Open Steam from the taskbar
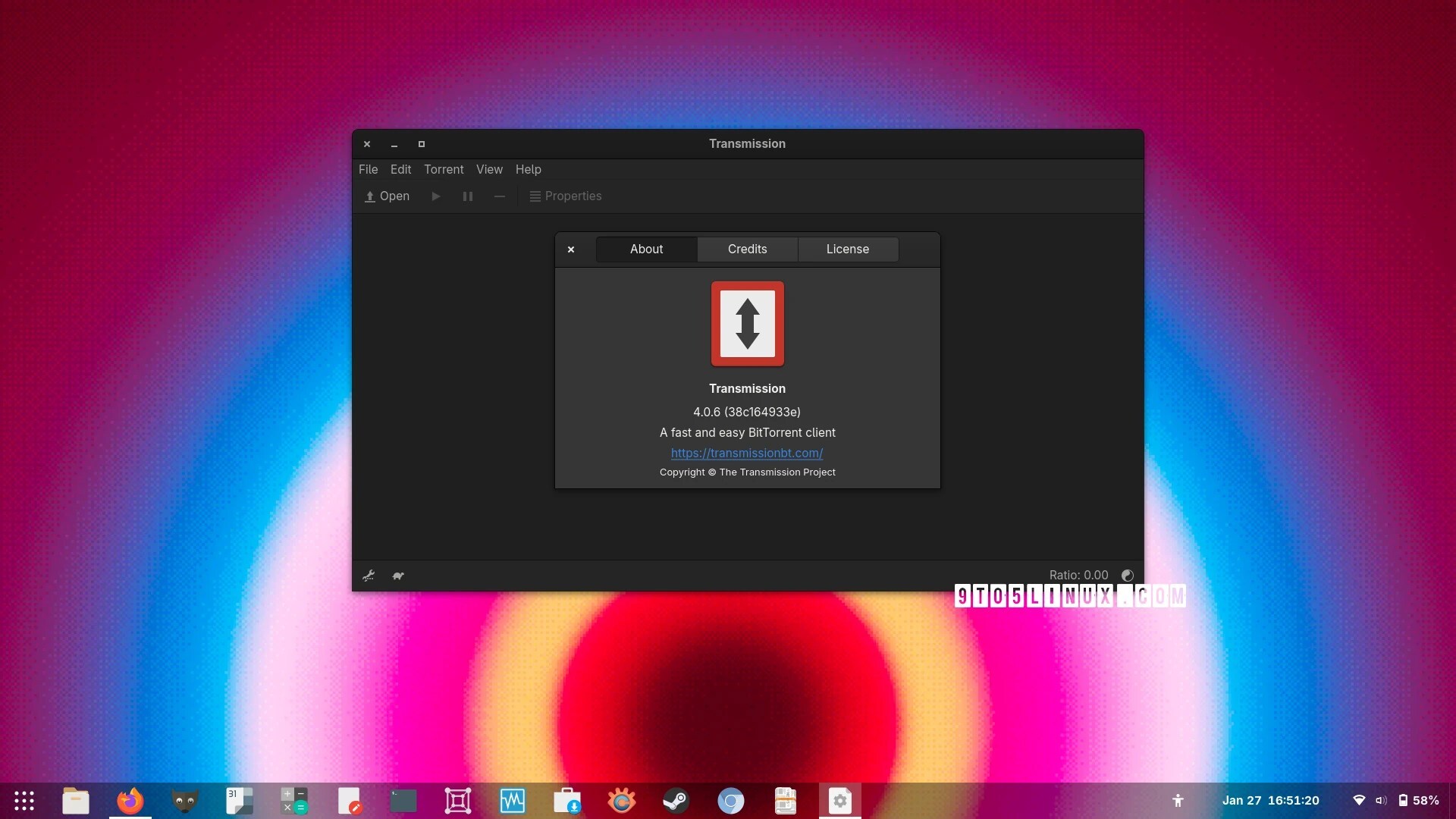This screenshot has width=1456, height=819. pos(676,800)
